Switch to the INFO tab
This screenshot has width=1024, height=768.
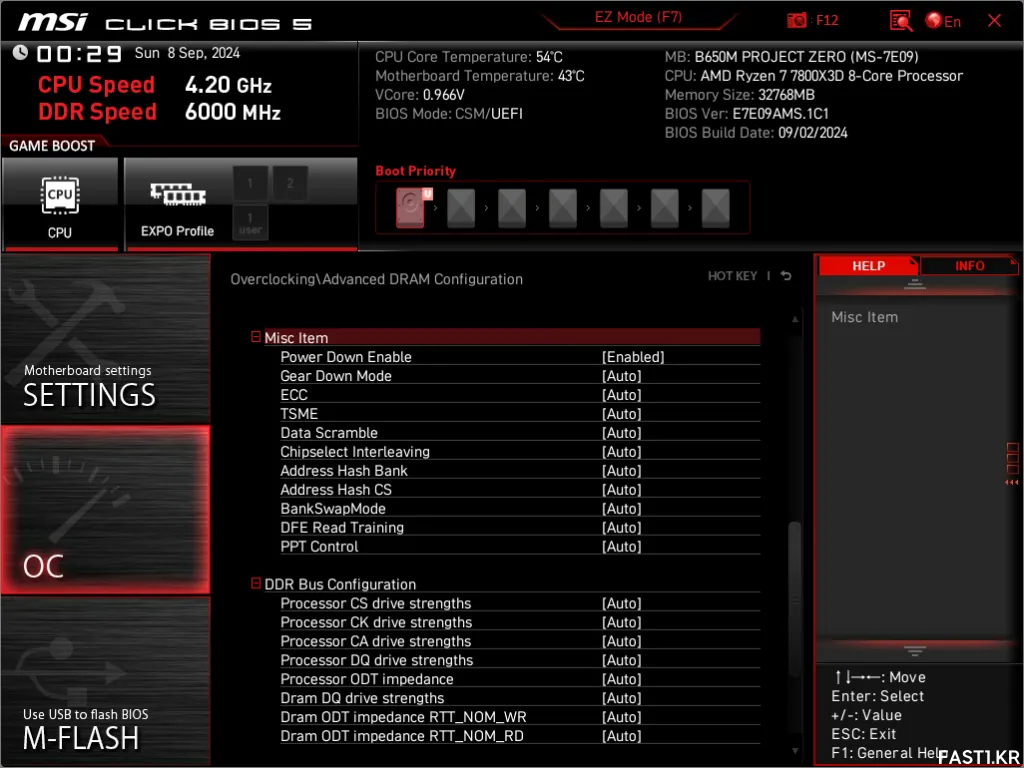[x=968, y=266]
